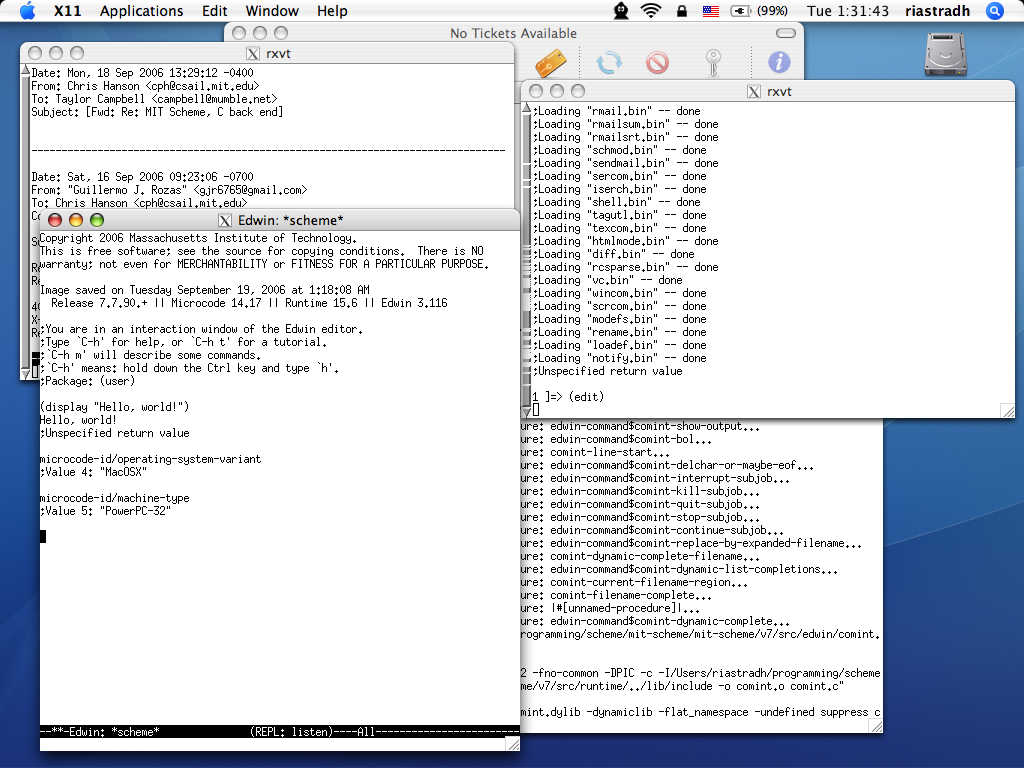This screenshot has width=1024, height=768.
Task: Click the orange ticket icon in Kerberos toolbar
Action: (x=550, y=63)
